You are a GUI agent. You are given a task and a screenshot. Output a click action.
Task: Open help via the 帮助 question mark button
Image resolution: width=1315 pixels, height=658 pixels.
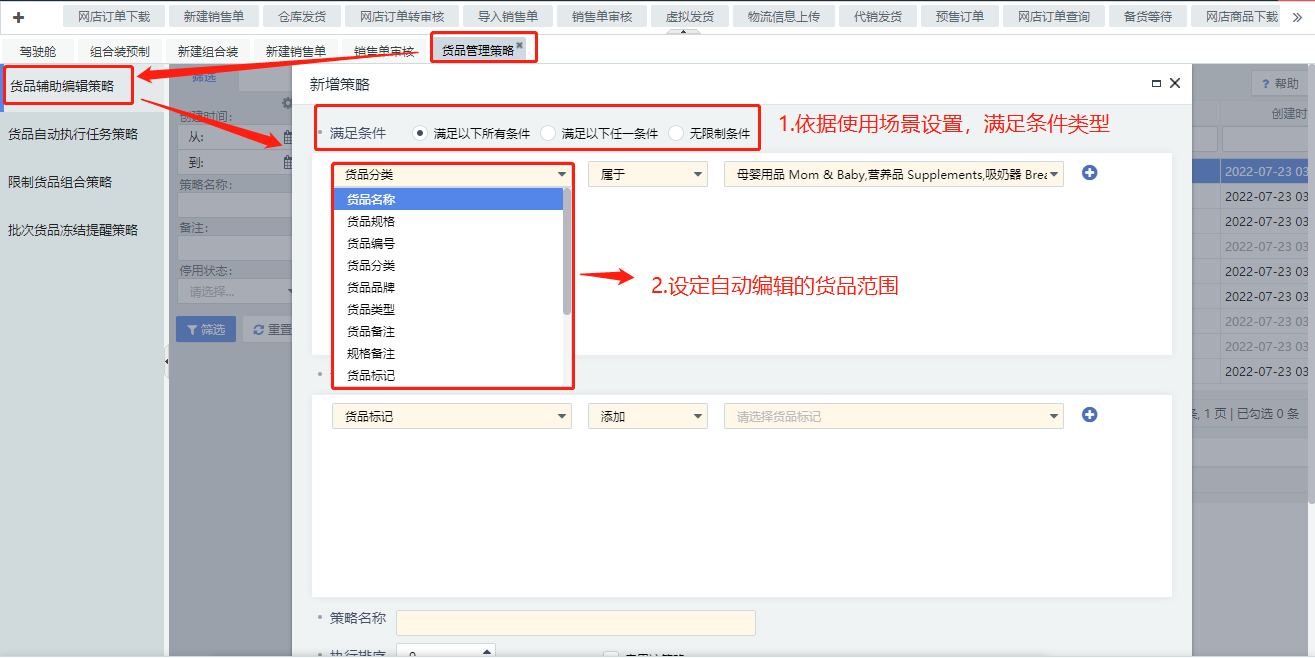(x=1280, y=84)
